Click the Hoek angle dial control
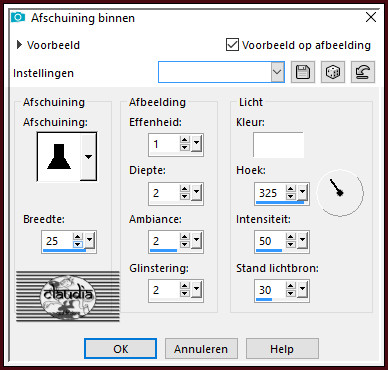This screenshot has height=370, width=388. pyautogui.click(x=340, y=193)
